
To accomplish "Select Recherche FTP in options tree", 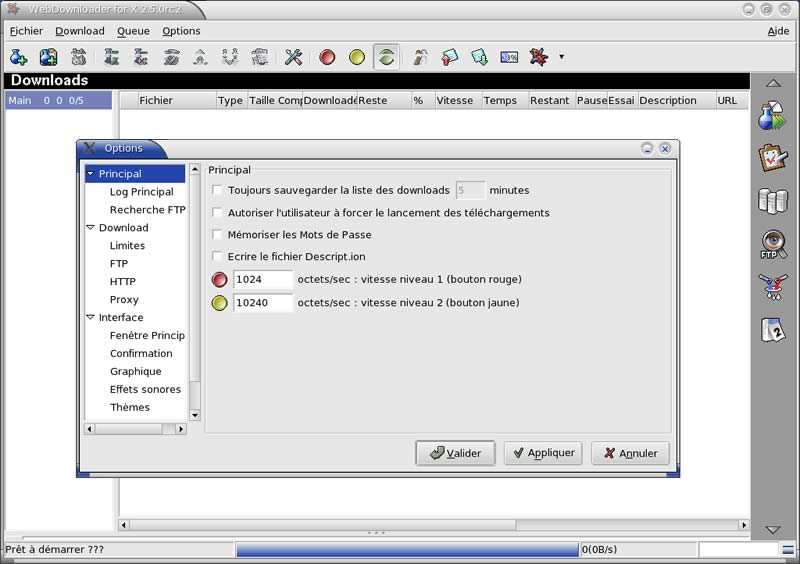I will coord(147,210).
